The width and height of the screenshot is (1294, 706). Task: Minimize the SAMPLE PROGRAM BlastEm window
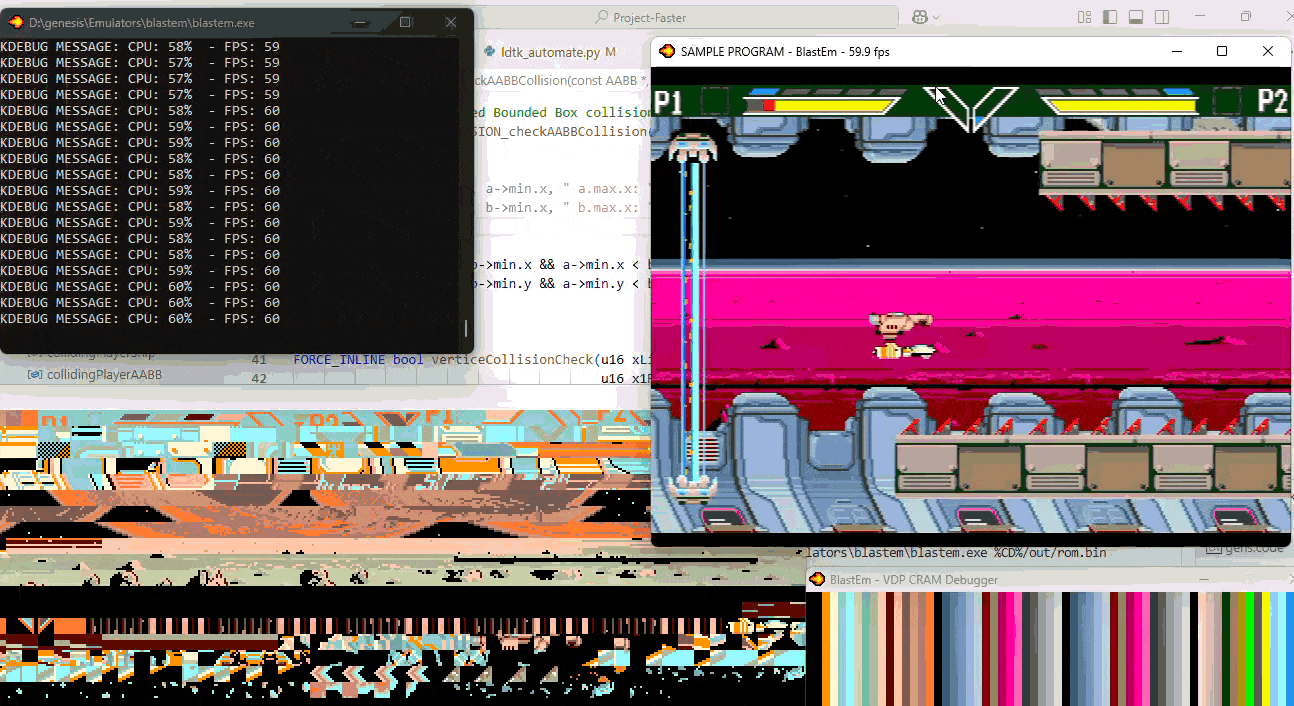(x=1177, y=51)
